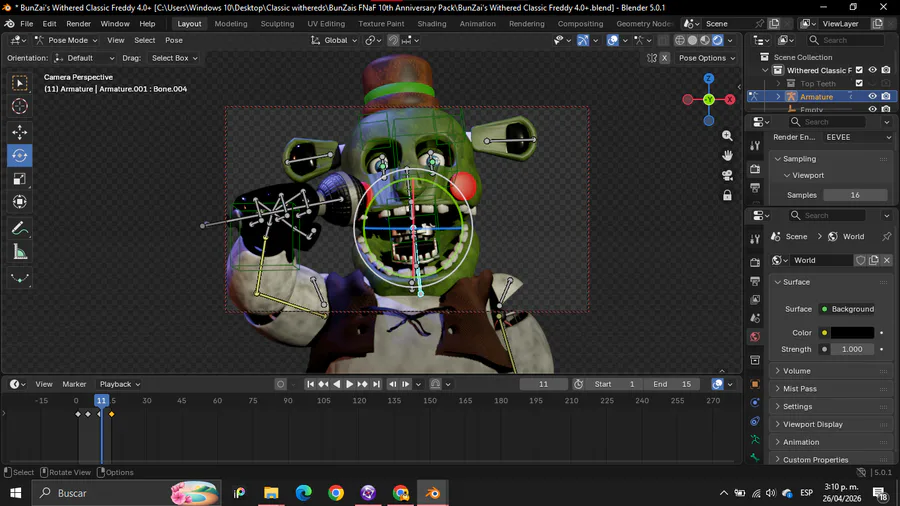
Task: Choose the Annotate pencil tool
Action: pyautogui.click(x=20, y=229)
